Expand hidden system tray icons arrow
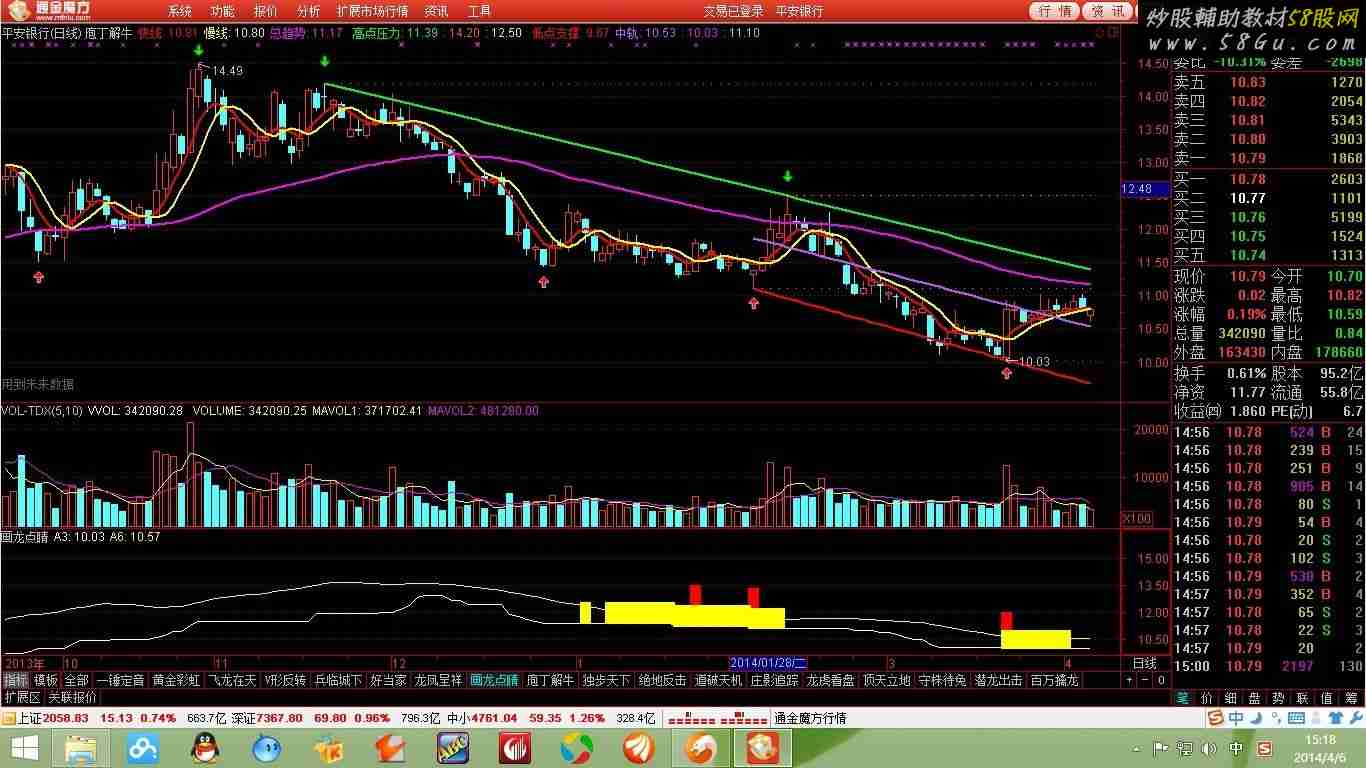 point(1138,748)
